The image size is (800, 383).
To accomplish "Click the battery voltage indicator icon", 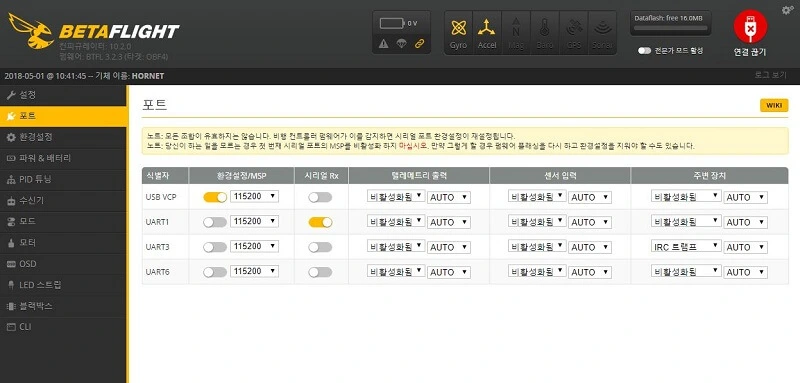I will click(x=392, y=23).
